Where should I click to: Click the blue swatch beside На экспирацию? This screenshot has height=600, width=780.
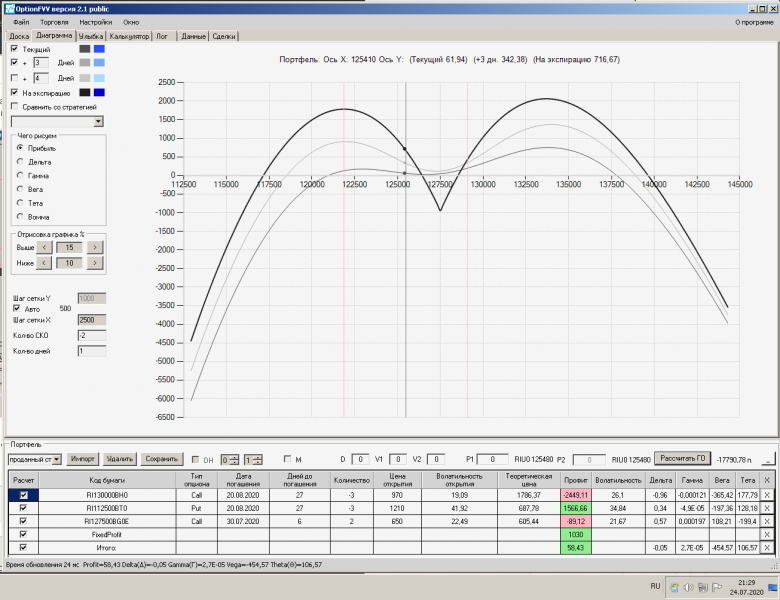coord(98,92)
